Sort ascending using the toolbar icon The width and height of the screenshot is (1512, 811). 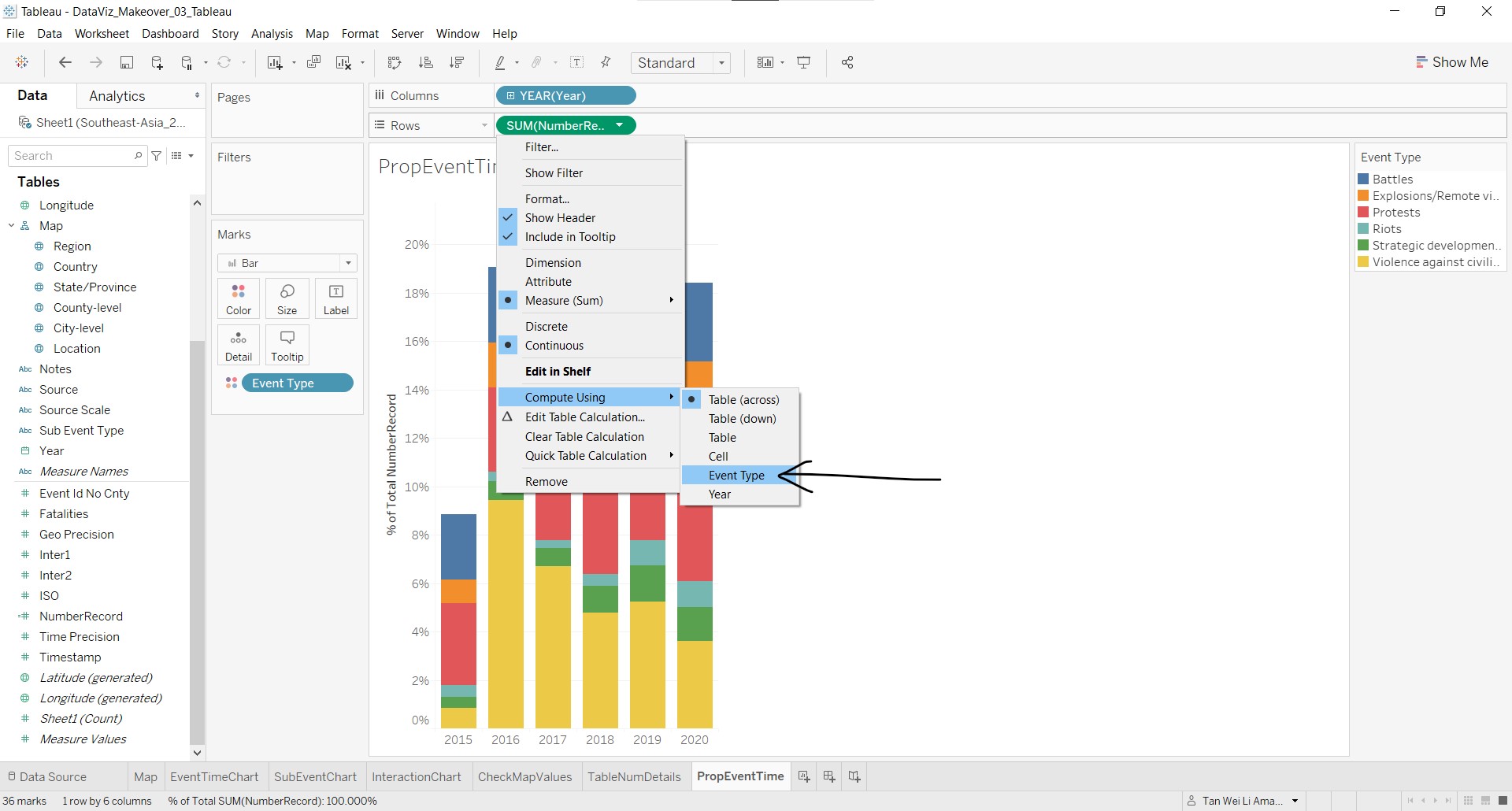426,63
